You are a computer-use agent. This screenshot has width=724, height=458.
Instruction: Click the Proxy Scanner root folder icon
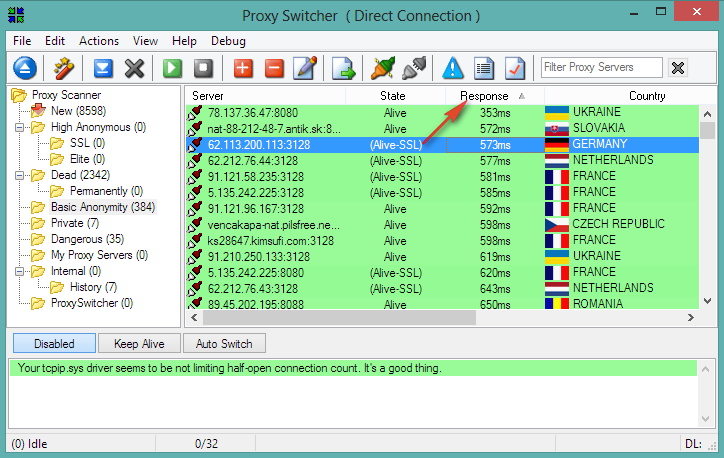tap(19, 95)
